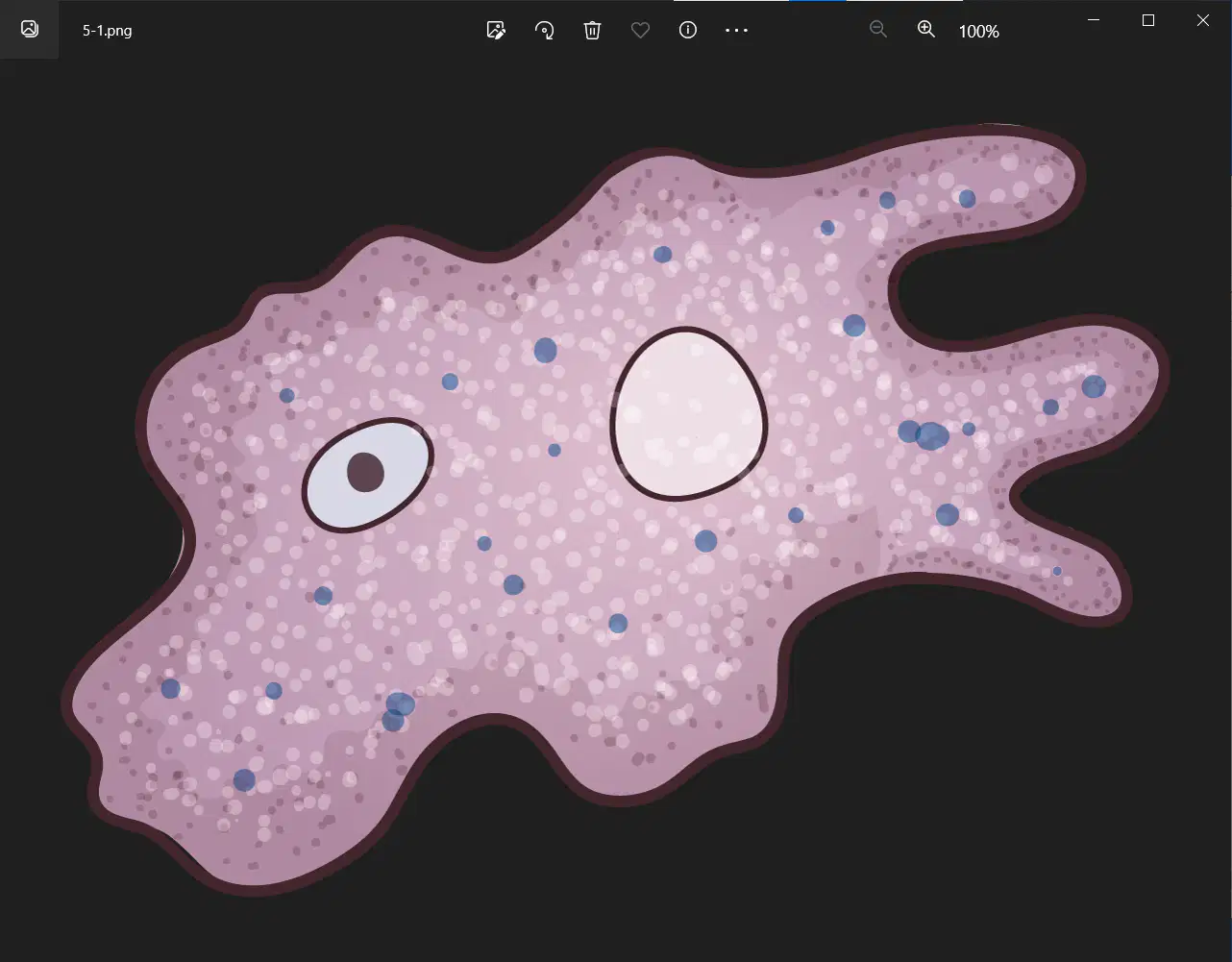Show file info panel
Screen dimensions: 1232x962
point(688,31)
